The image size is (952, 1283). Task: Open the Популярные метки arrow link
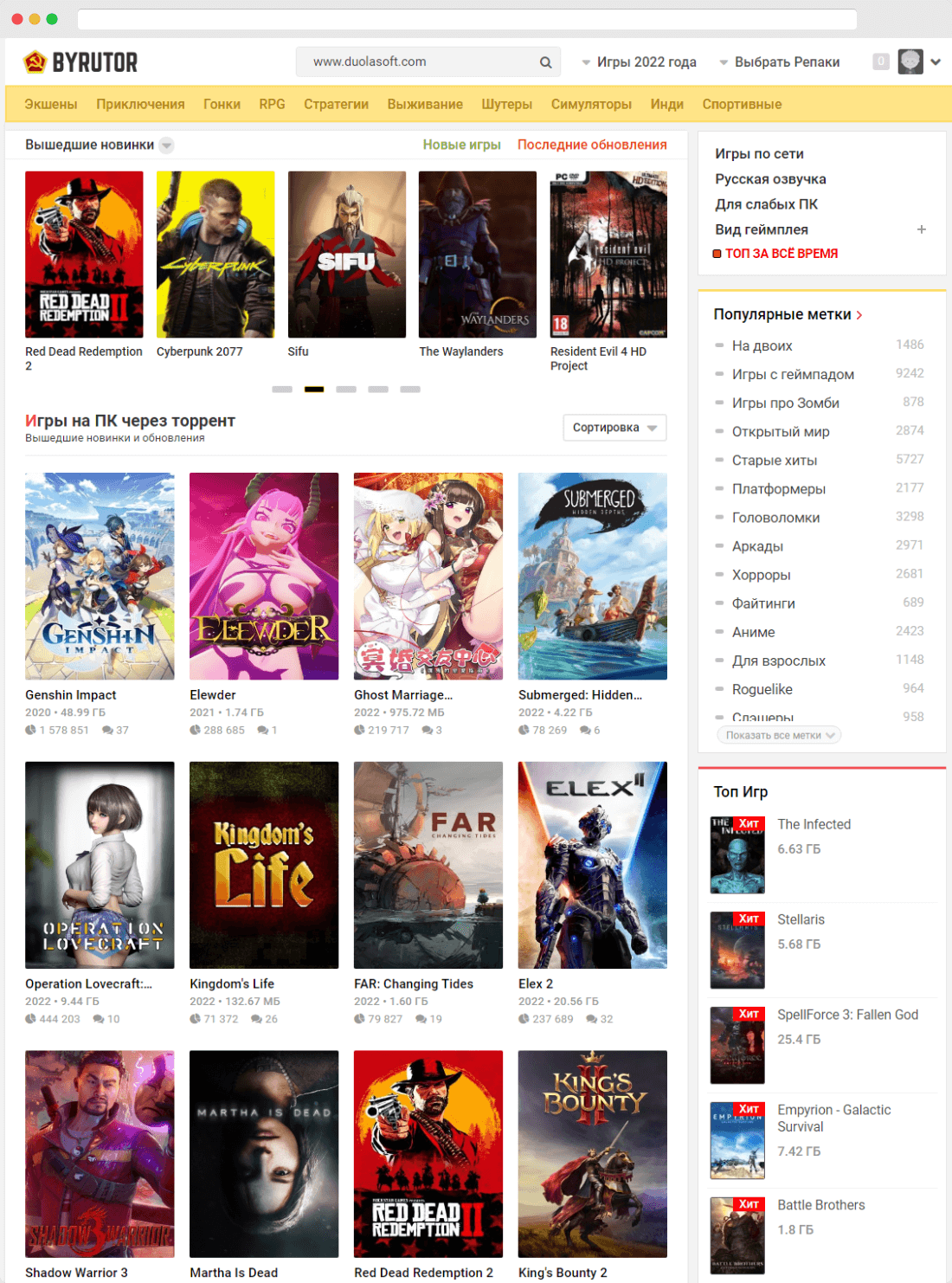[859, 315]
